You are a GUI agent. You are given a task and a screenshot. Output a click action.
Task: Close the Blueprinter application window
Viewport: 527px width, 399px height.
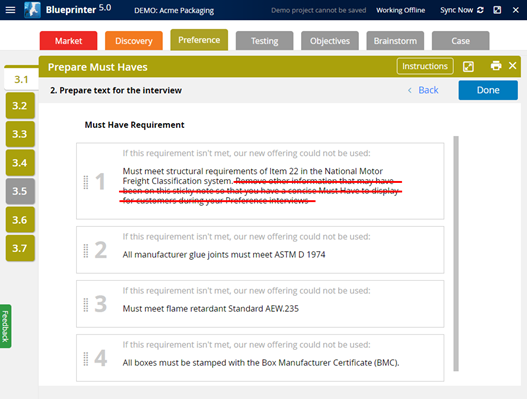click(516, 10)
